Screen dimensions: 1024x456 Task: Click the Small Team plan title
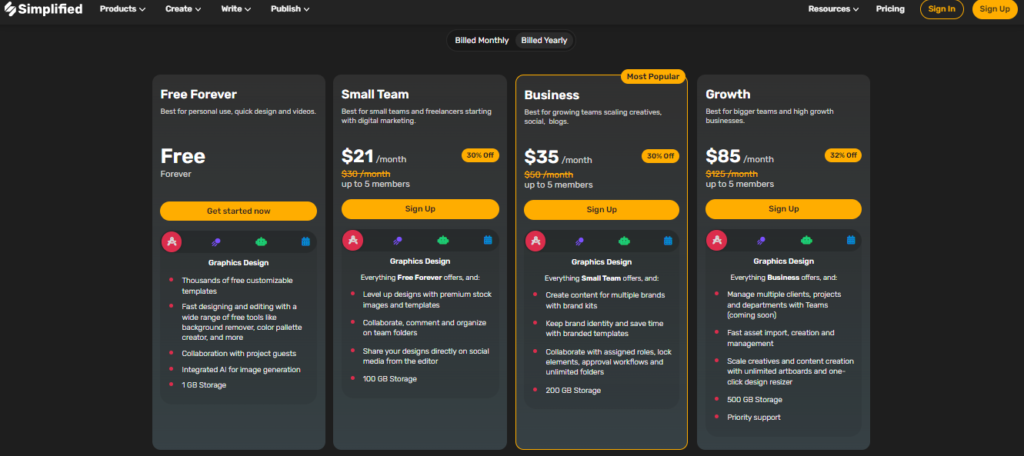pos(375,95)
